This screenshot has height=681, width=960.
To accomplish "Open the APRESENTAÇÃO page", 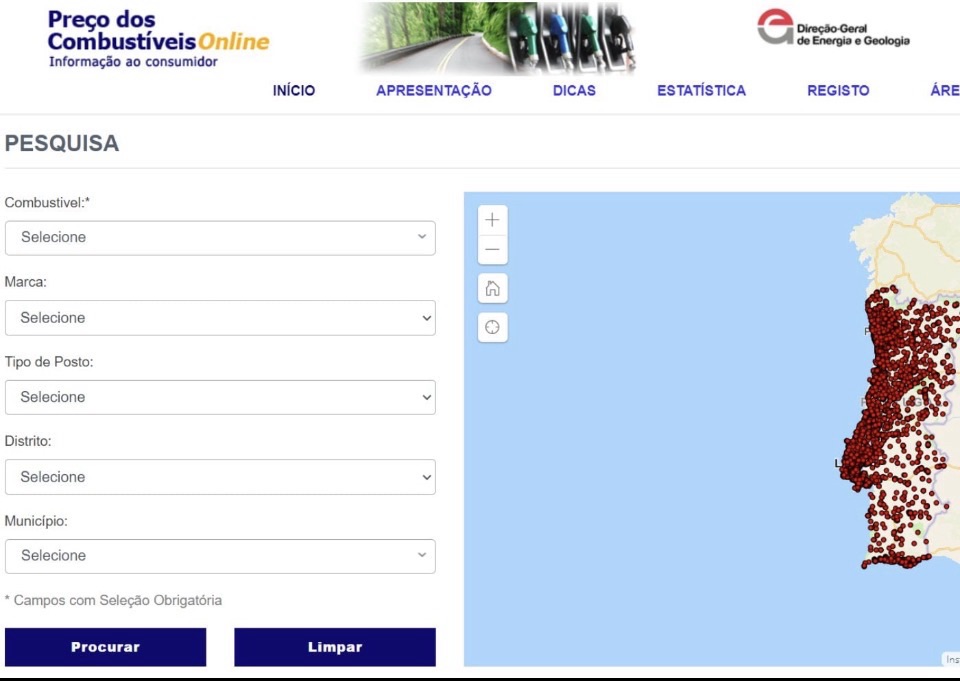I will tap(434, 91).
